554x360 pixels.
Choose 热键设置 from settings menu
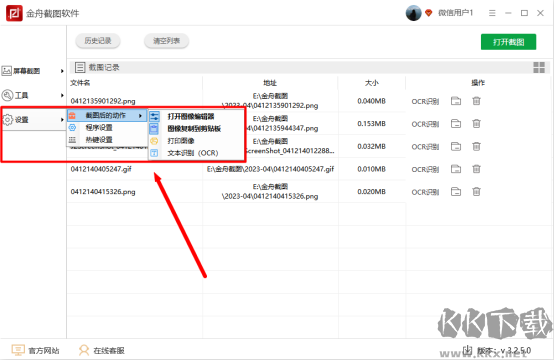click(107, 140)
